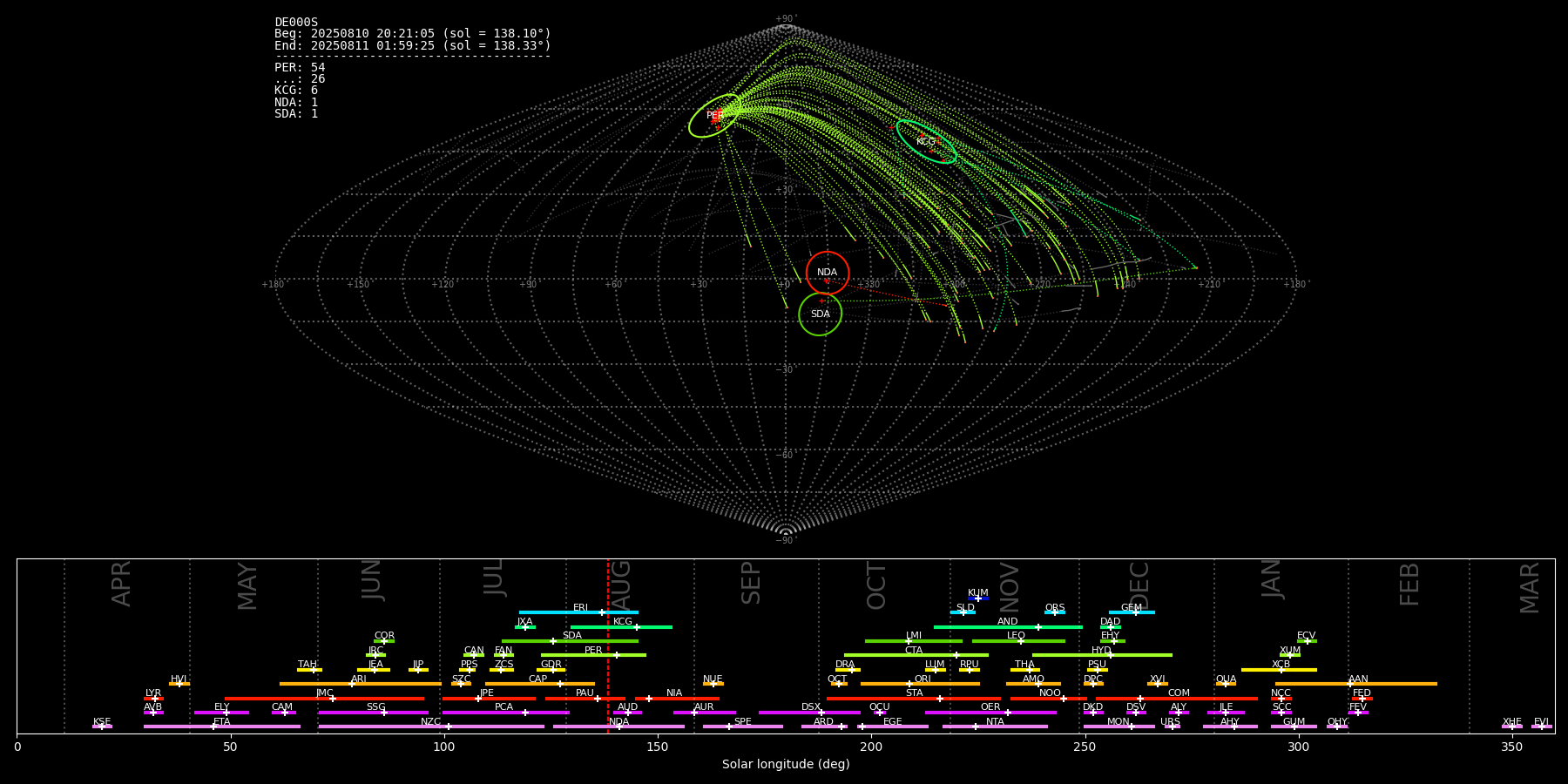
Task: Click the red STA shower bar
Action: pos(914,698)
